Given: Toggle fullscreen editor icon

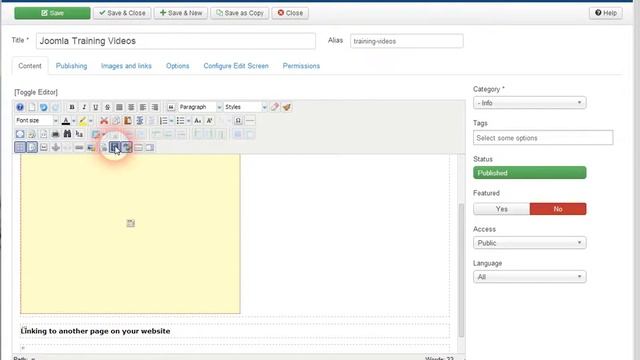Looking at the screenshot, I should point(20,134).
